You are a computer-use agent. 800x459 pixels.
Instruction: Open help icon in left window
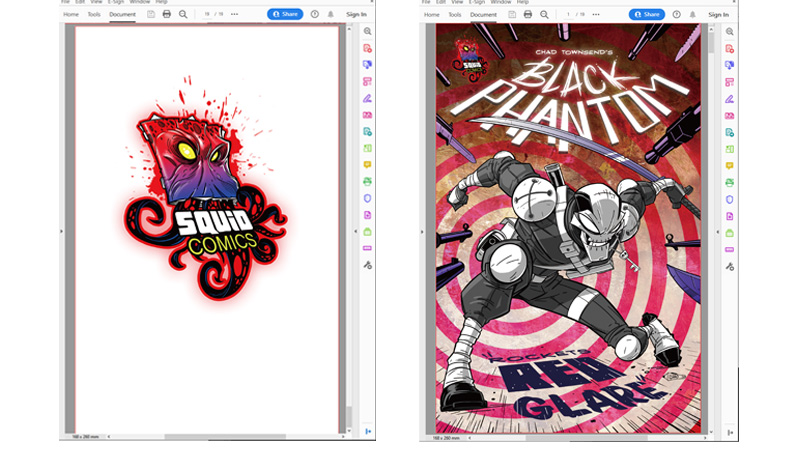(x=315, y=14)
